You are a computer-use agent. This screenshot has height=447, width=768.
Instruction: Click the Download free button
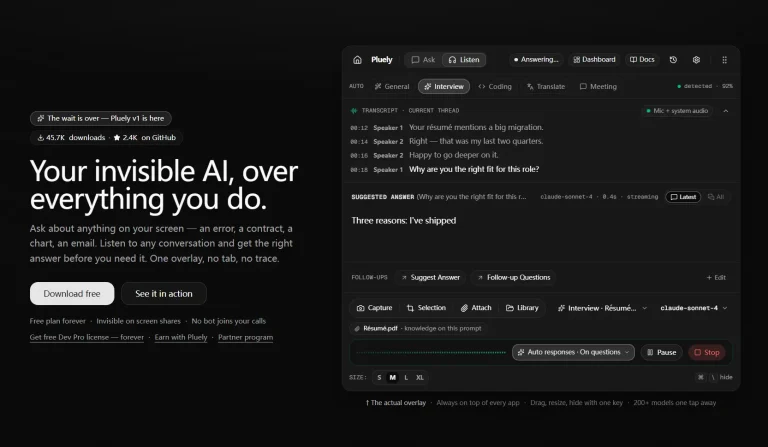(72, 294)
